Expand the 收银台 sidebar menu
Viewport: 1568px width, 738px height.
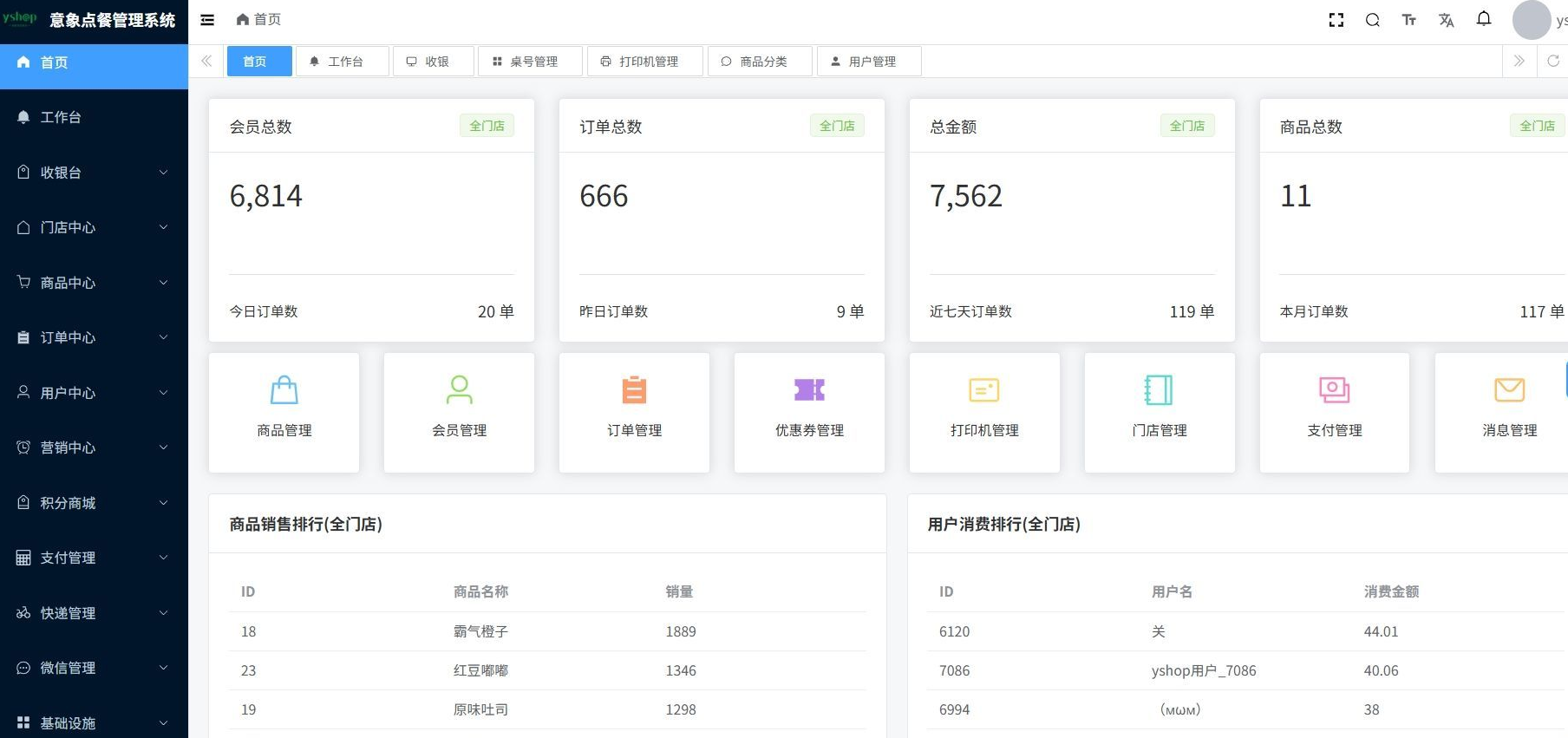(94, 173)
